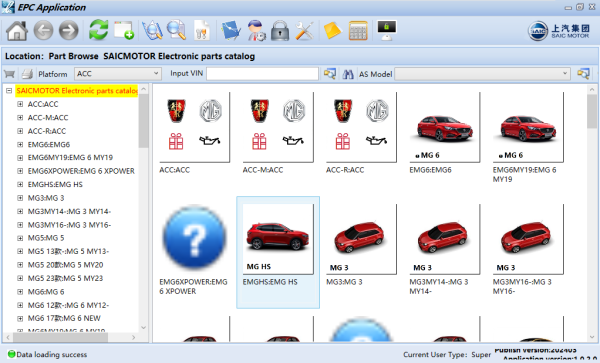The image size is (600, 363).
Task: Open the MG3MY14-:MG 3 MY14- thumbnail
Action: [x=445, y=239]
